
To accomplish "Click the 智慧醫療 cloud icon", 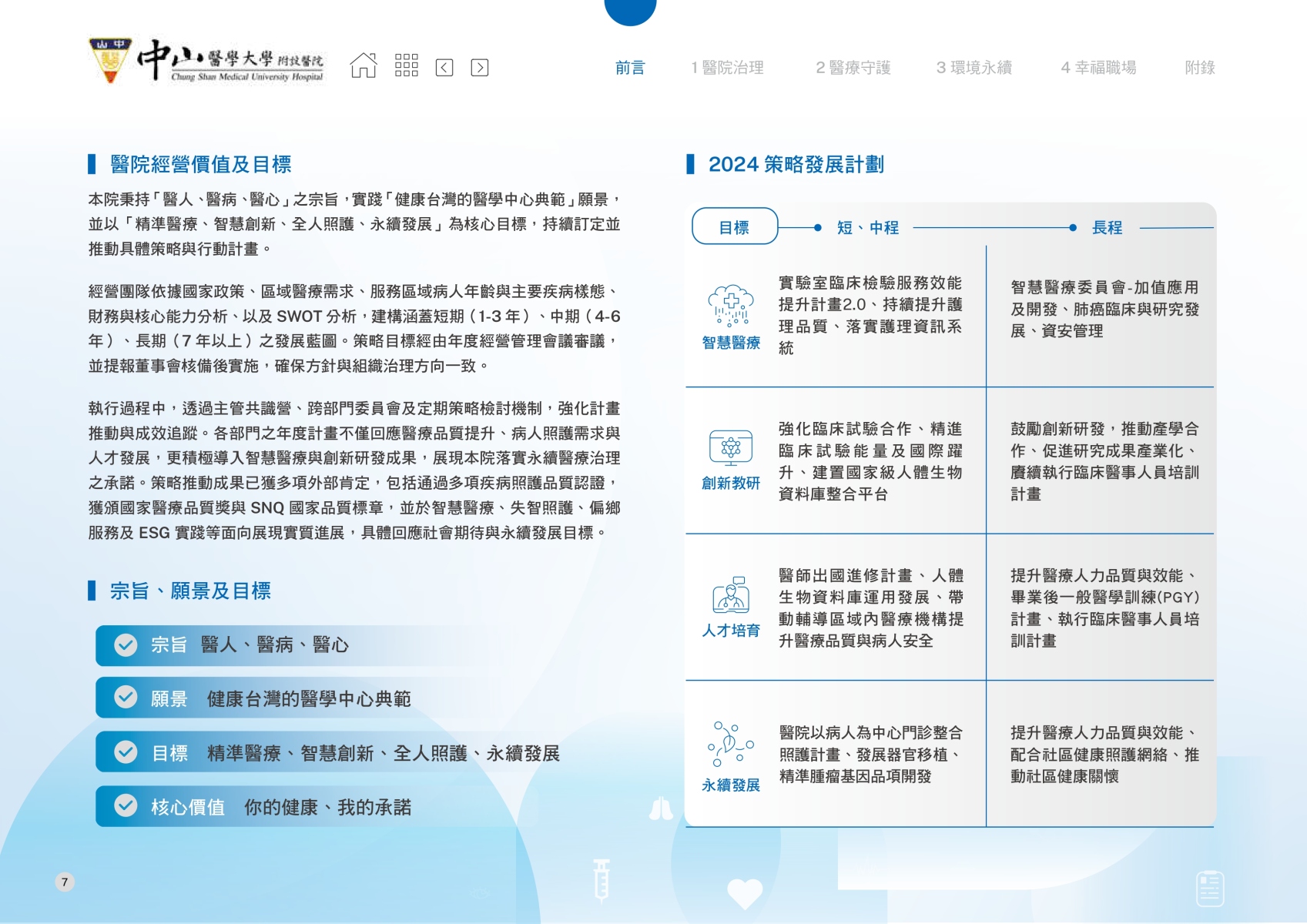I will [x=730, y=306].
